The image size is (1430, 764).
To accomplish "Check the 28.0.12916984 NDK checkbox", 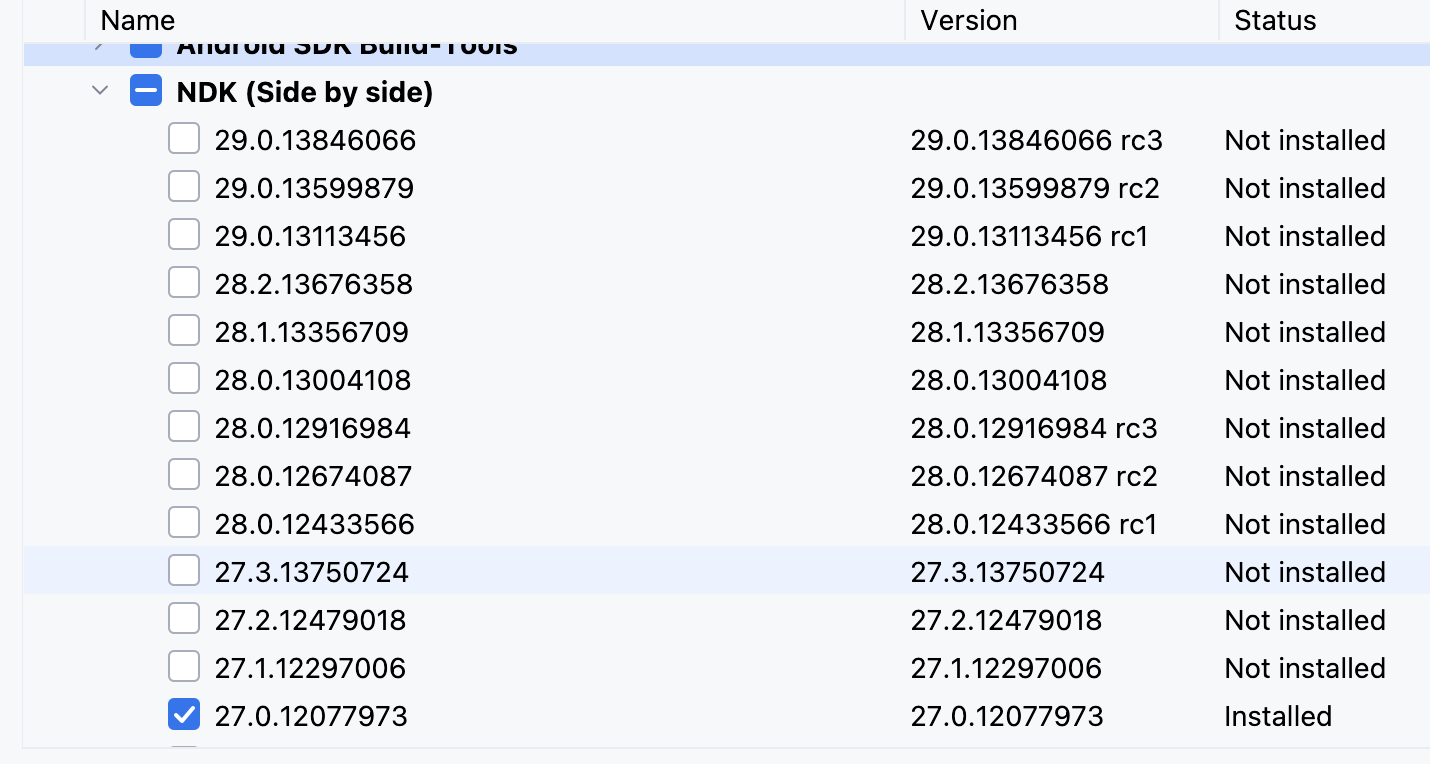I will pos(184,427).
